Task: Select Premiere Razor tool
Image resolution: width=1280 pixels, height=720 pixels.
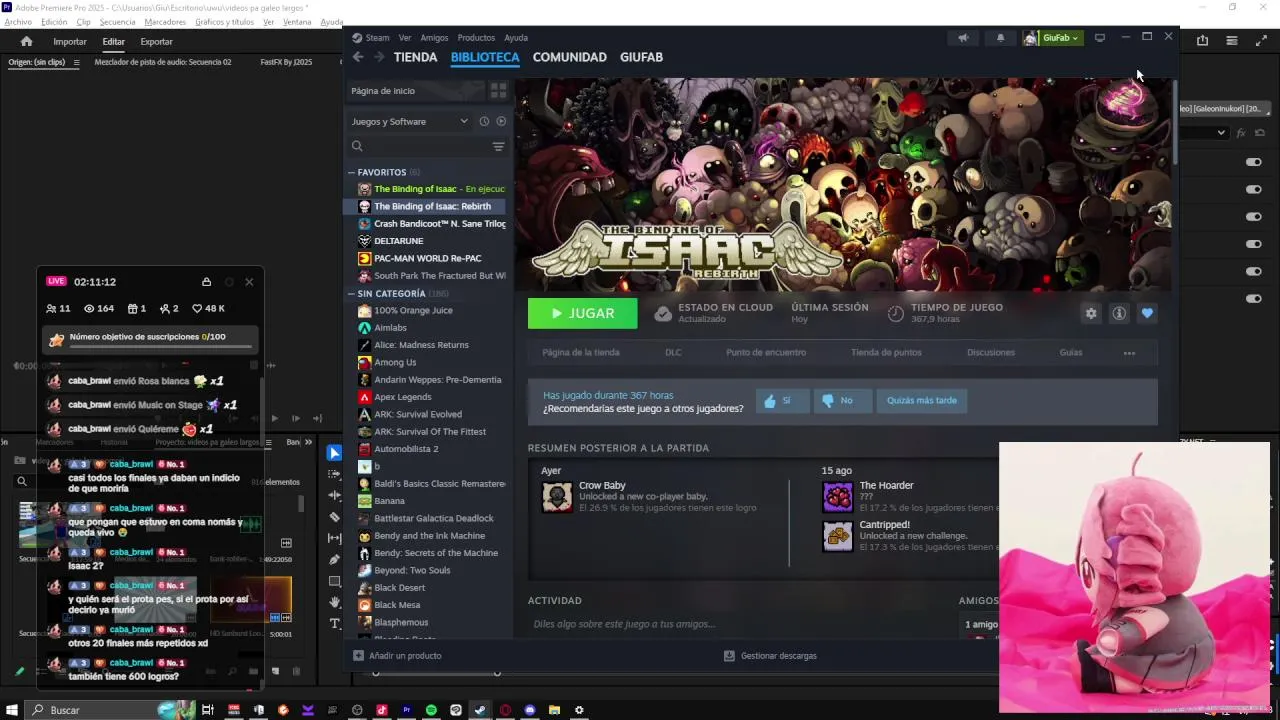Action: tap(334, 517)
